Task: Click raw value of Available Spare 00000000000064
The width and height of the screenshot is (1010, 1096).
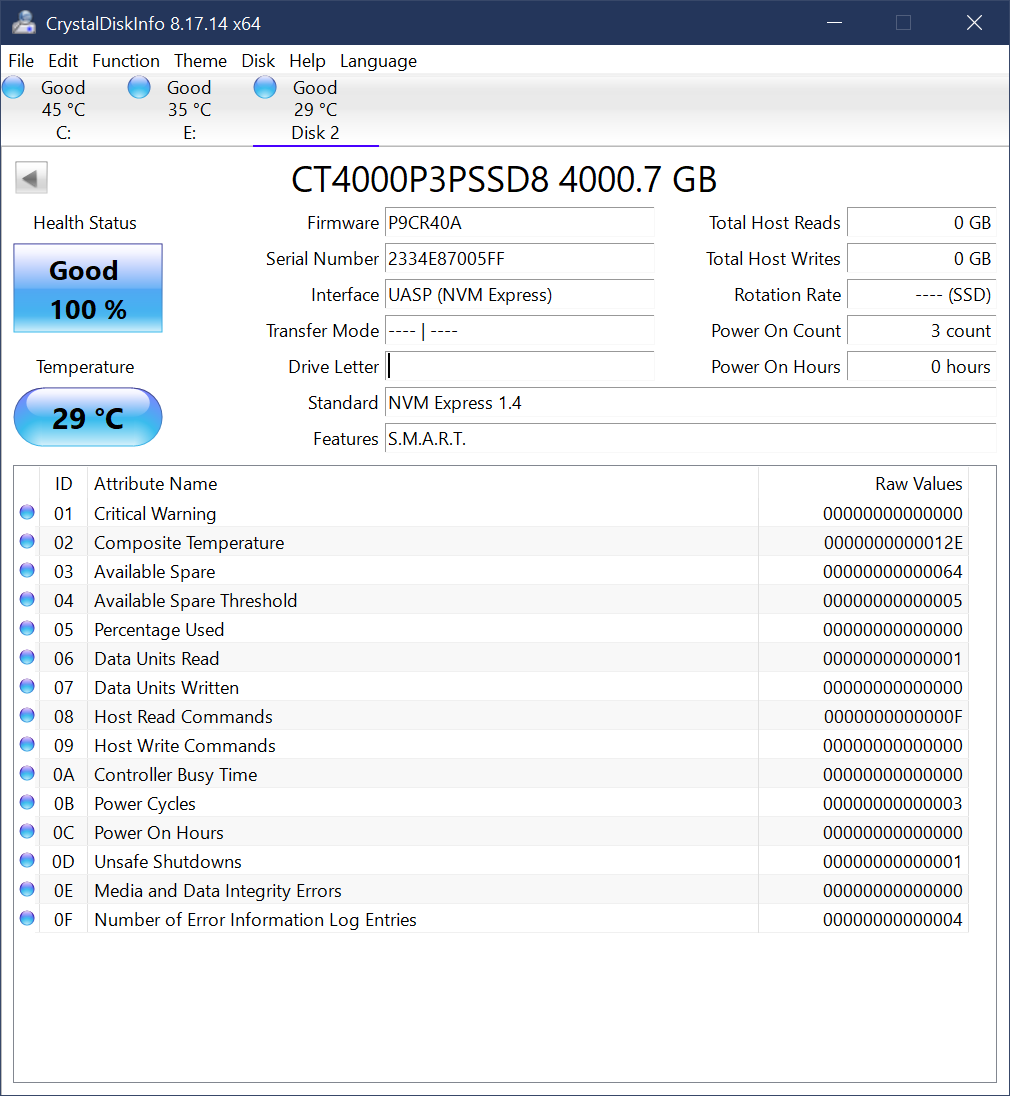Action: pyautogui.click(x=893, y=572)
